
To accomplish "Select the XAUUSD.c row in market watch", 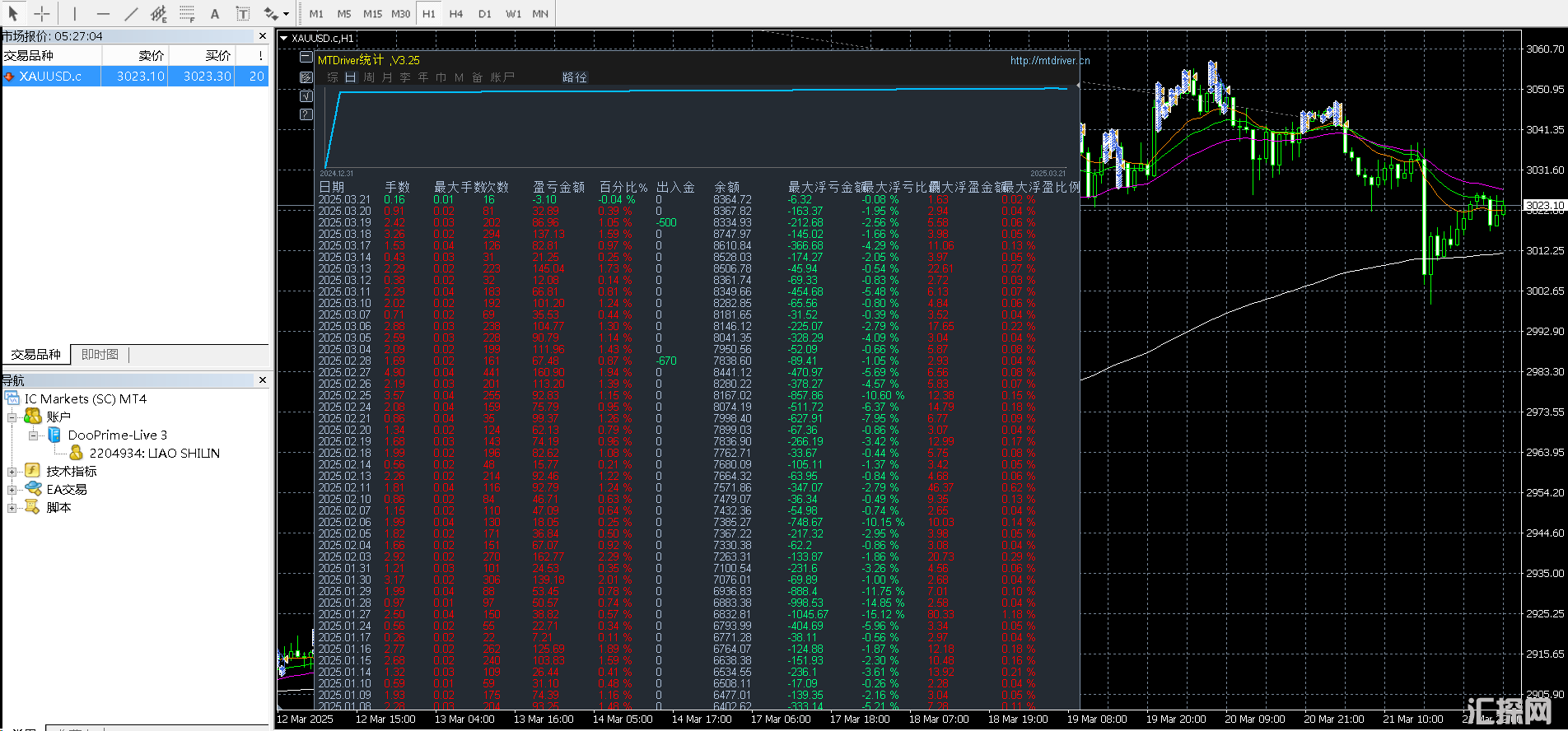I will coord(51,77).
